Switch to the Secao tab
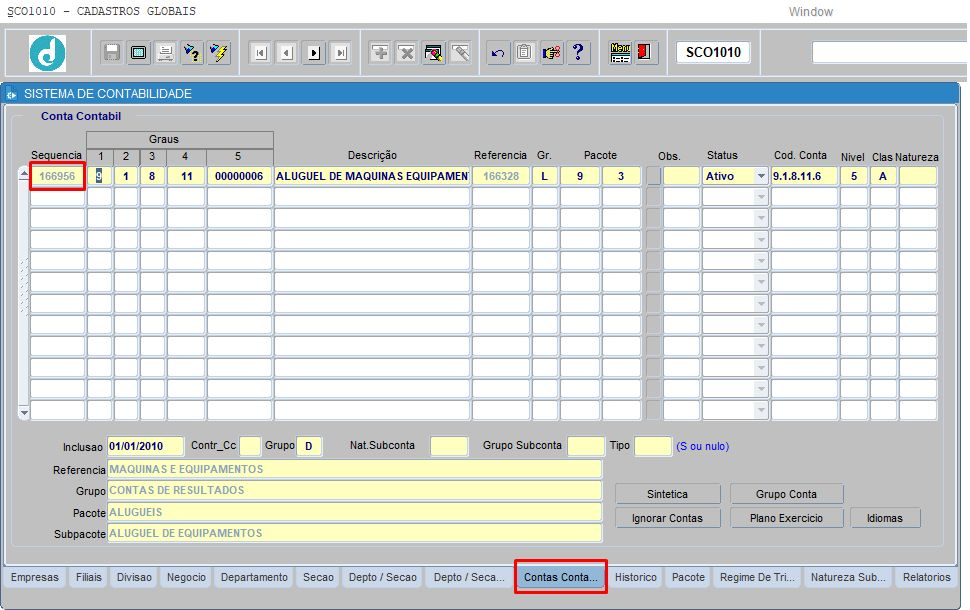Screen dimensions: 970x610 point(318,577)
